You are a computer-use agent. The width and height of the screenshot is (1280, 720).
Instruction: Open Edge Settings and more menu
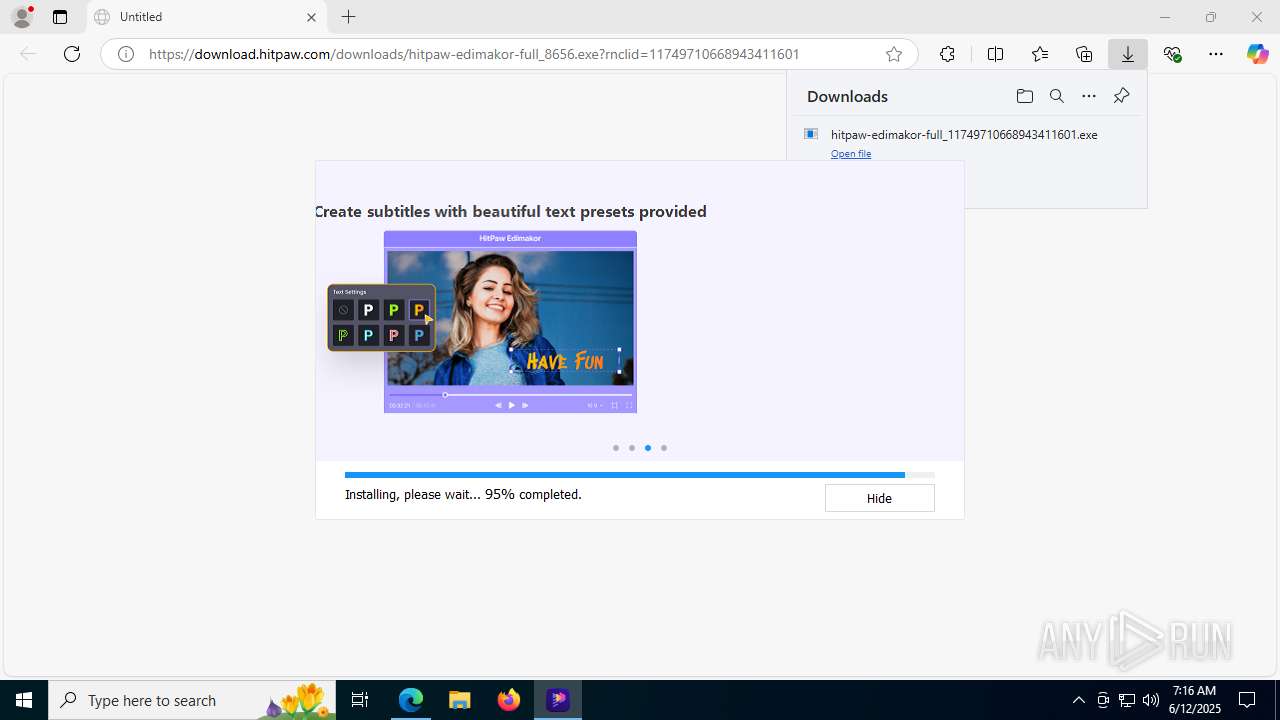point(1216,54)
